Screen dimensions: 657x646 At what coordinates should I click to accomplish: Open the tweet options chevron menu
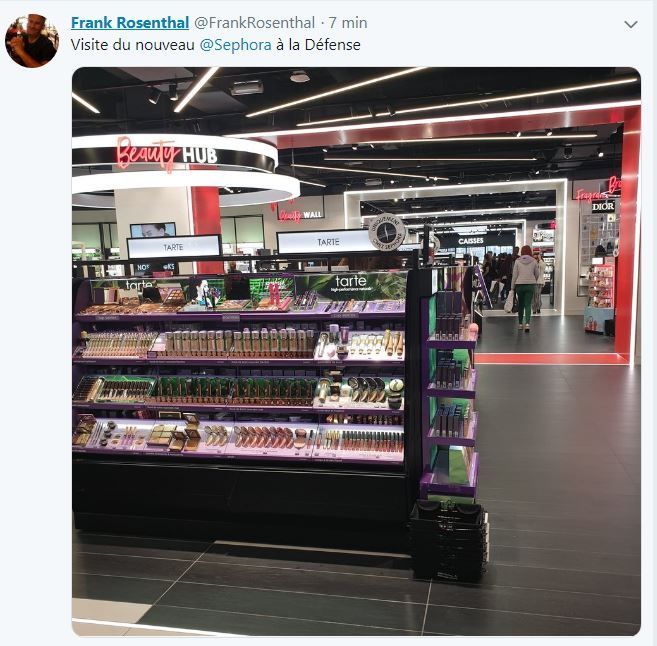631,25
